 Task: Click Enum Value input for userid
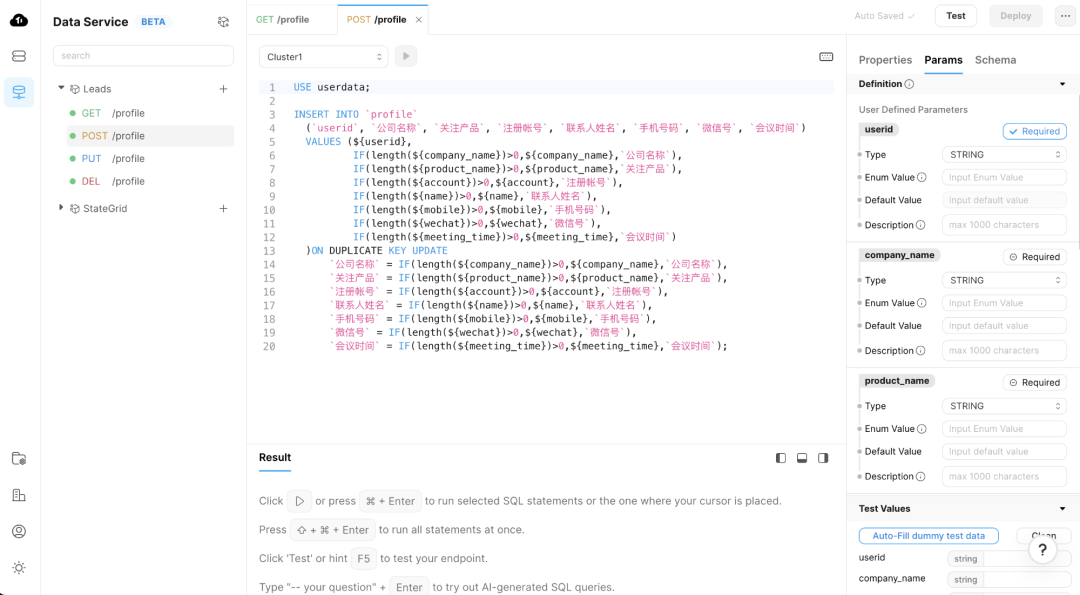(x=1004, y=178)
